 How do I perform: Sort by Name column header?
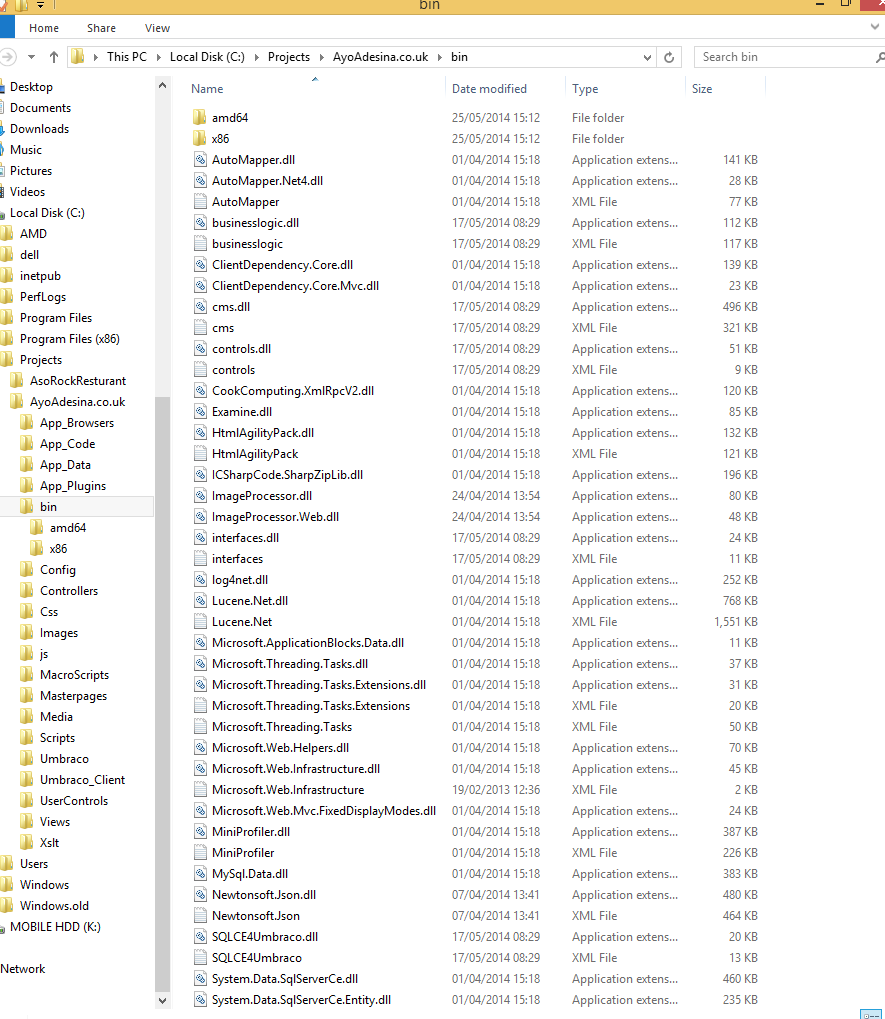click(x=207, y=89)
